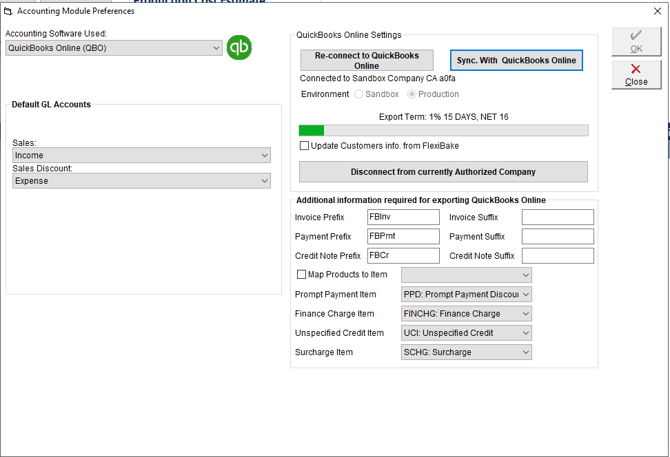Open the Map Products to Item dropdown
Image resolution: width=670 pixels, height=457 pixels.
tap(466, 275)
